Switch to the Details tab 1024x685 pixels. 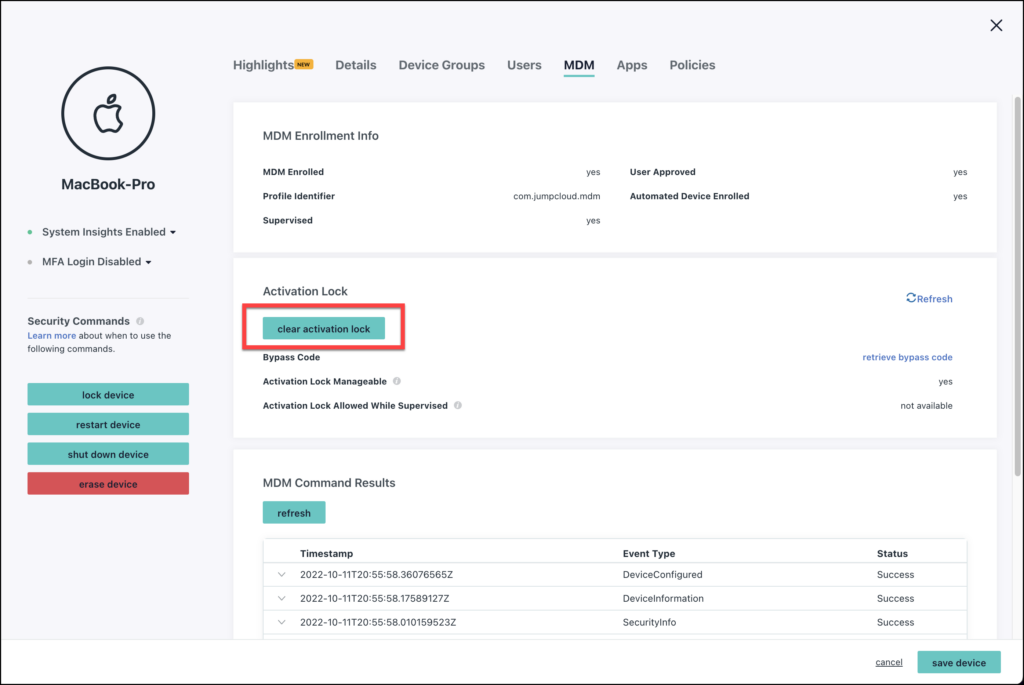click(x=356, y=65)
